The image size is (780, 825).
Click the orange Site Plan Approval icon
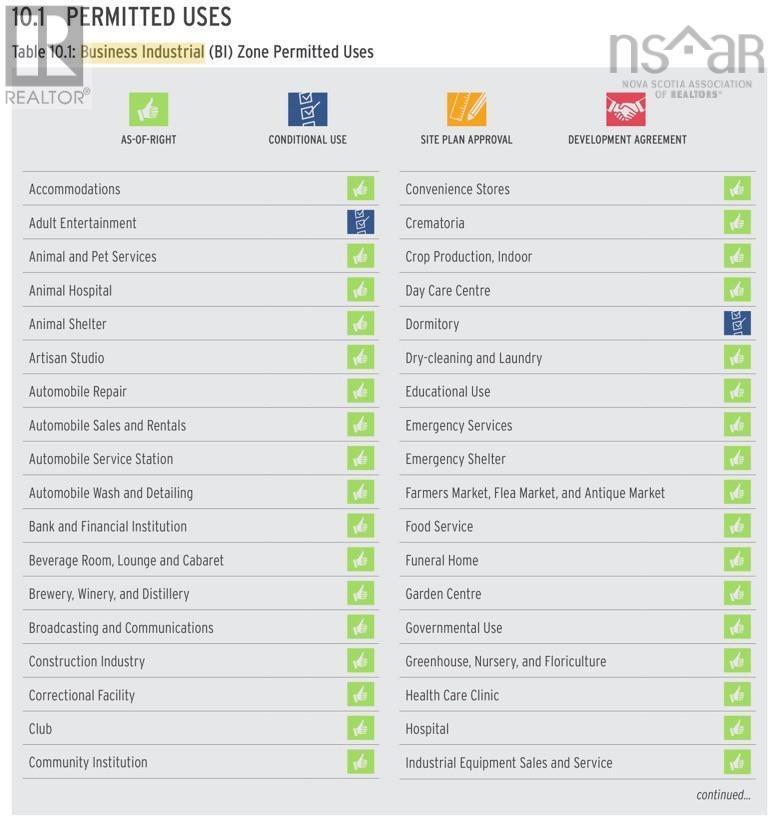(467, 109)
